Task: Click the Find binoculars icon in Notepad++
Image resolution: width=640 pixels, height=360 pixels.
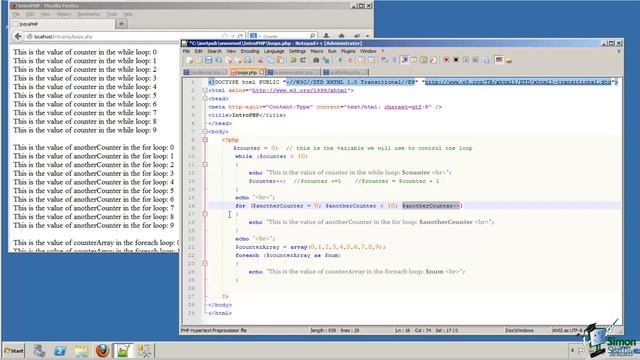Action: [316, 60]
